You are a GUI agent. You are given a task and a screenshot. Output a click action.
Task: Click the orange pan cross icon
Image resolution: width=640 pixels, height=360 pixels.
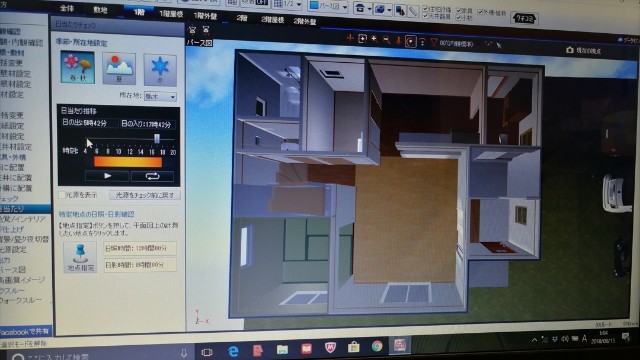pos(350,38)
